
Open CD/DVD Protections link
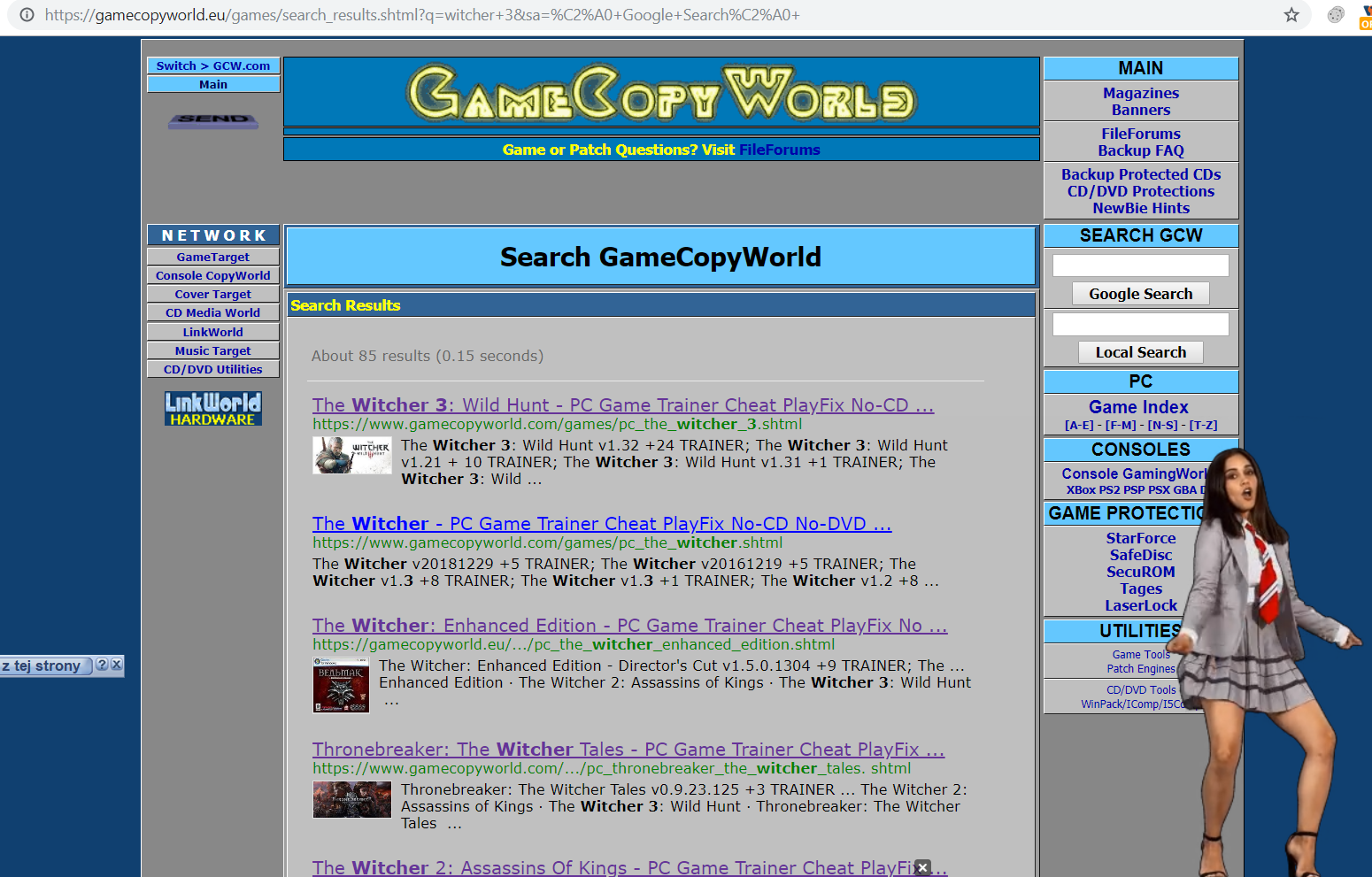(1141, 191)
